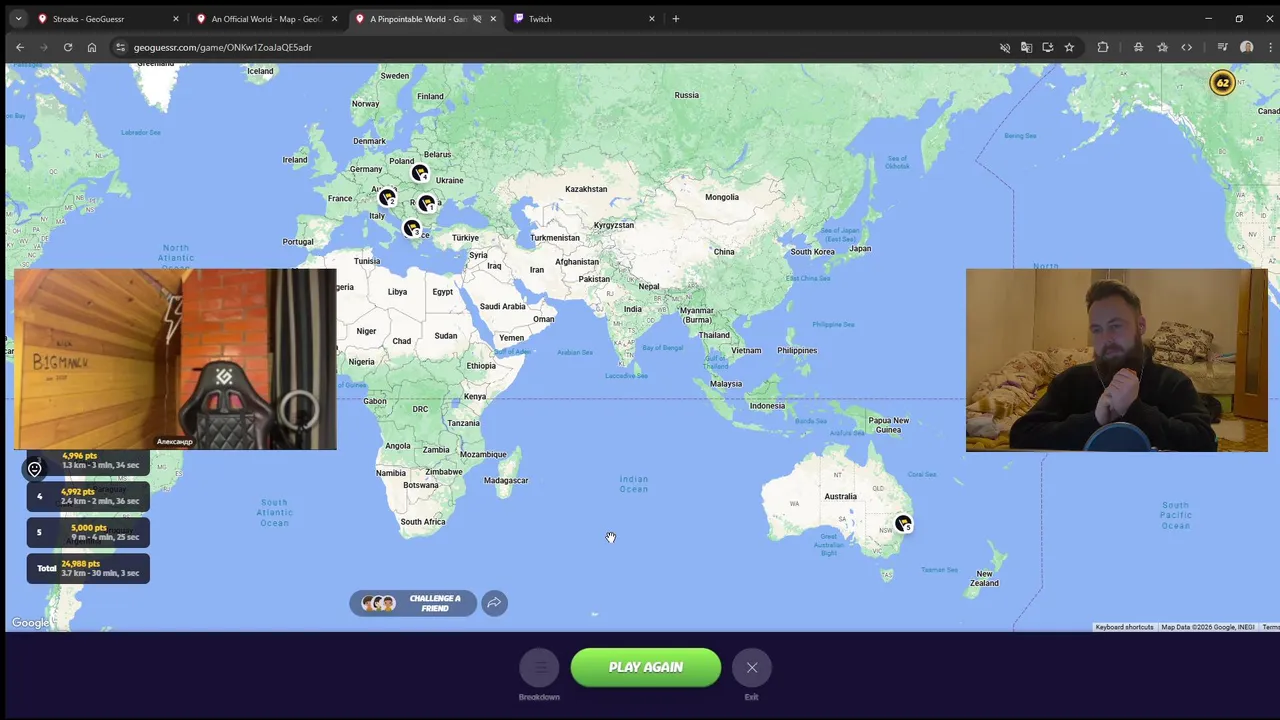
Task: Open the round 2 flag marker near Austria
Action: click(x=387, y=197)
